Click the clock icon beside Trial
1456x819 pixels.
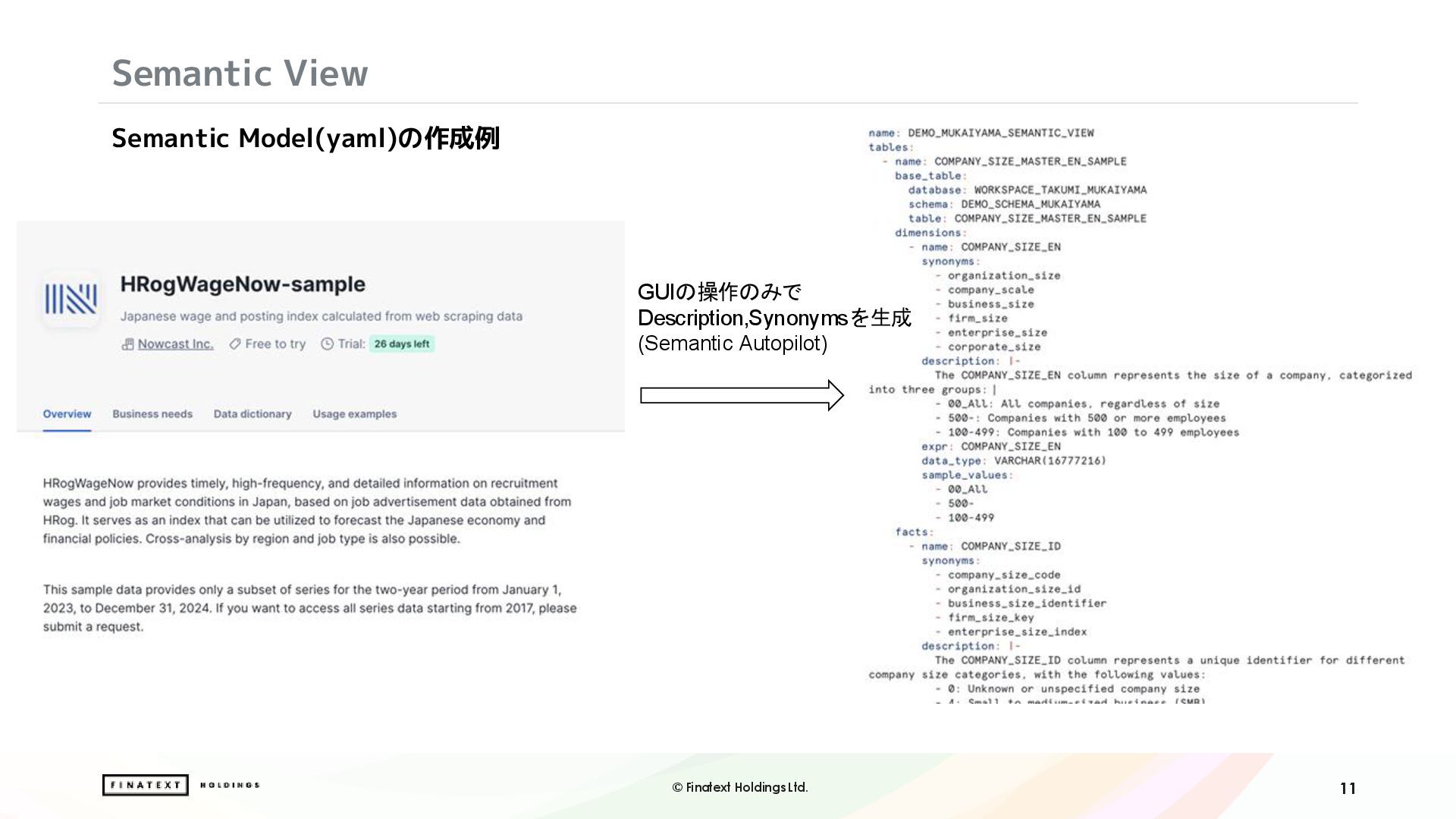(x=327, y=344)
